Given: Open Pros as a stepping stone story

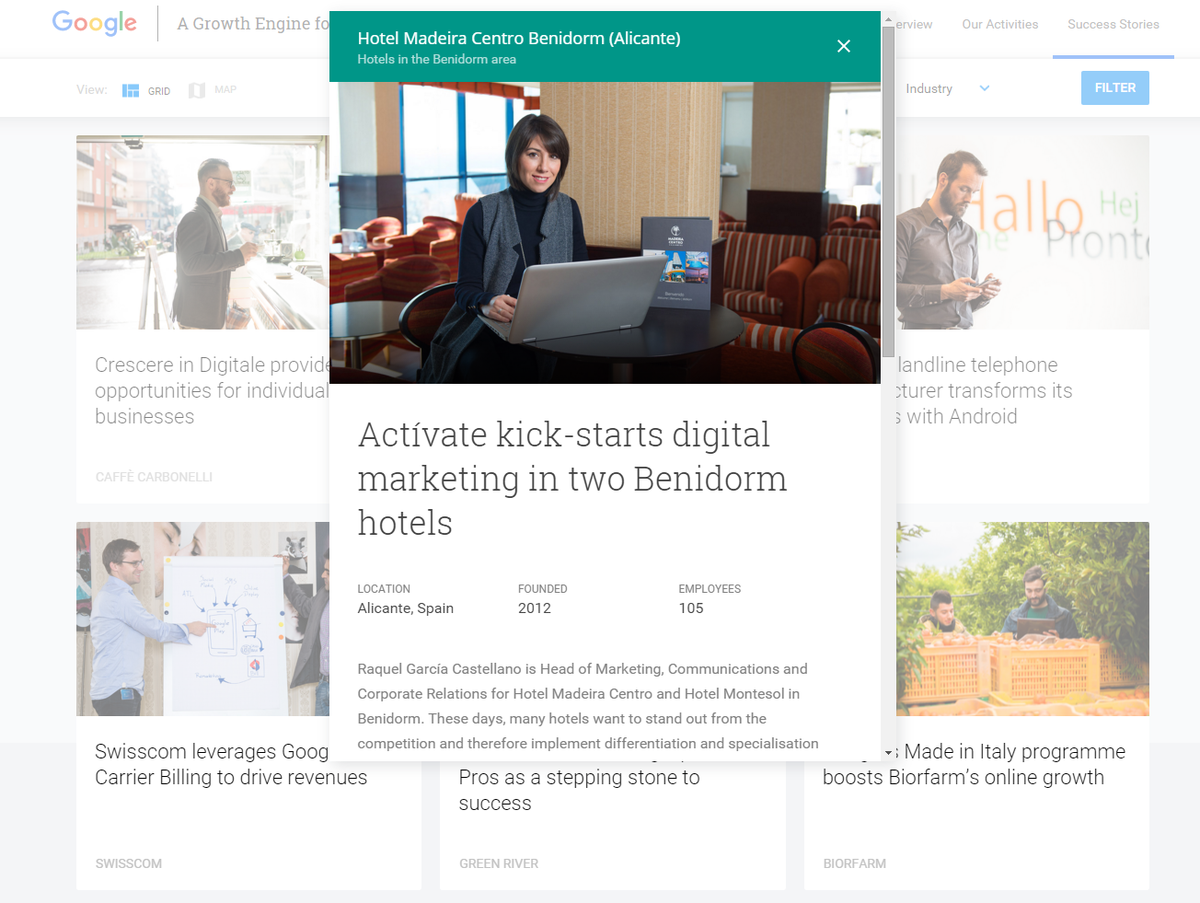Looking at the screenshot, I should click(579, 790).
